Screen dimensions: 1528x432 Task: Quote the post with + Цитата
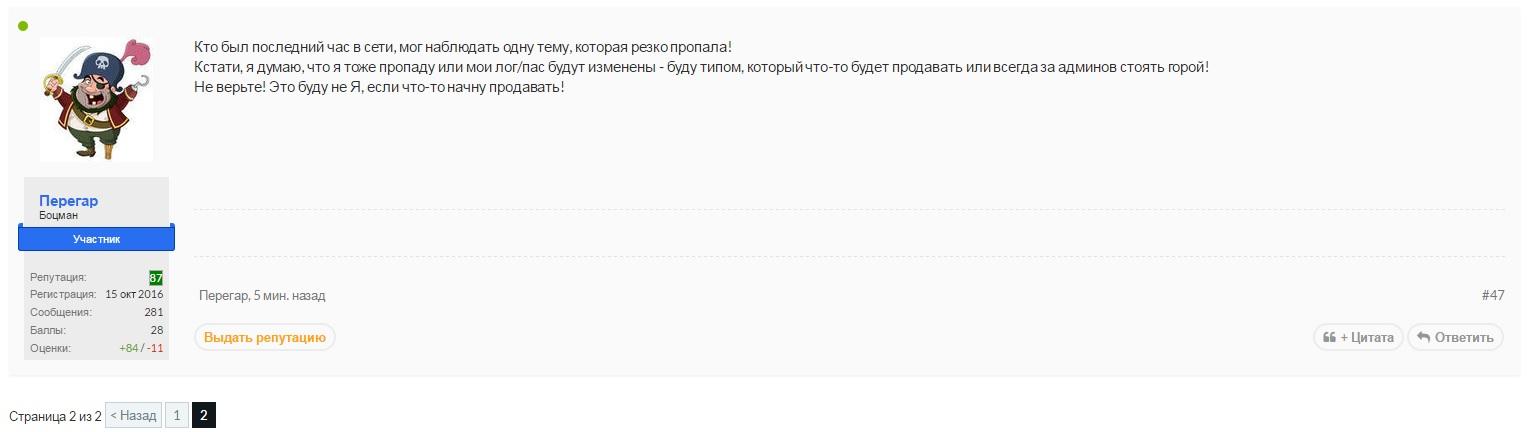coord(1358,337)
